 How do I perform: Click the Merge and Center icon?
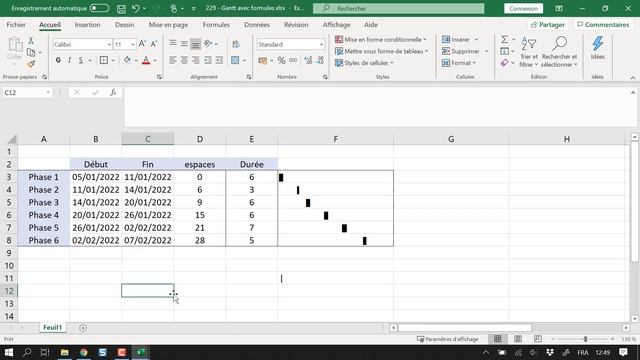pos(236,60)
